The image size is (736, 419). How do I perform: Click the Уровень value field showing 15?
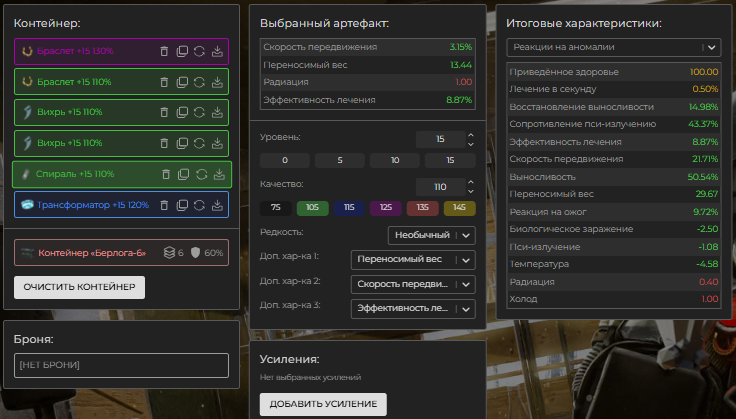pos(440,139)
